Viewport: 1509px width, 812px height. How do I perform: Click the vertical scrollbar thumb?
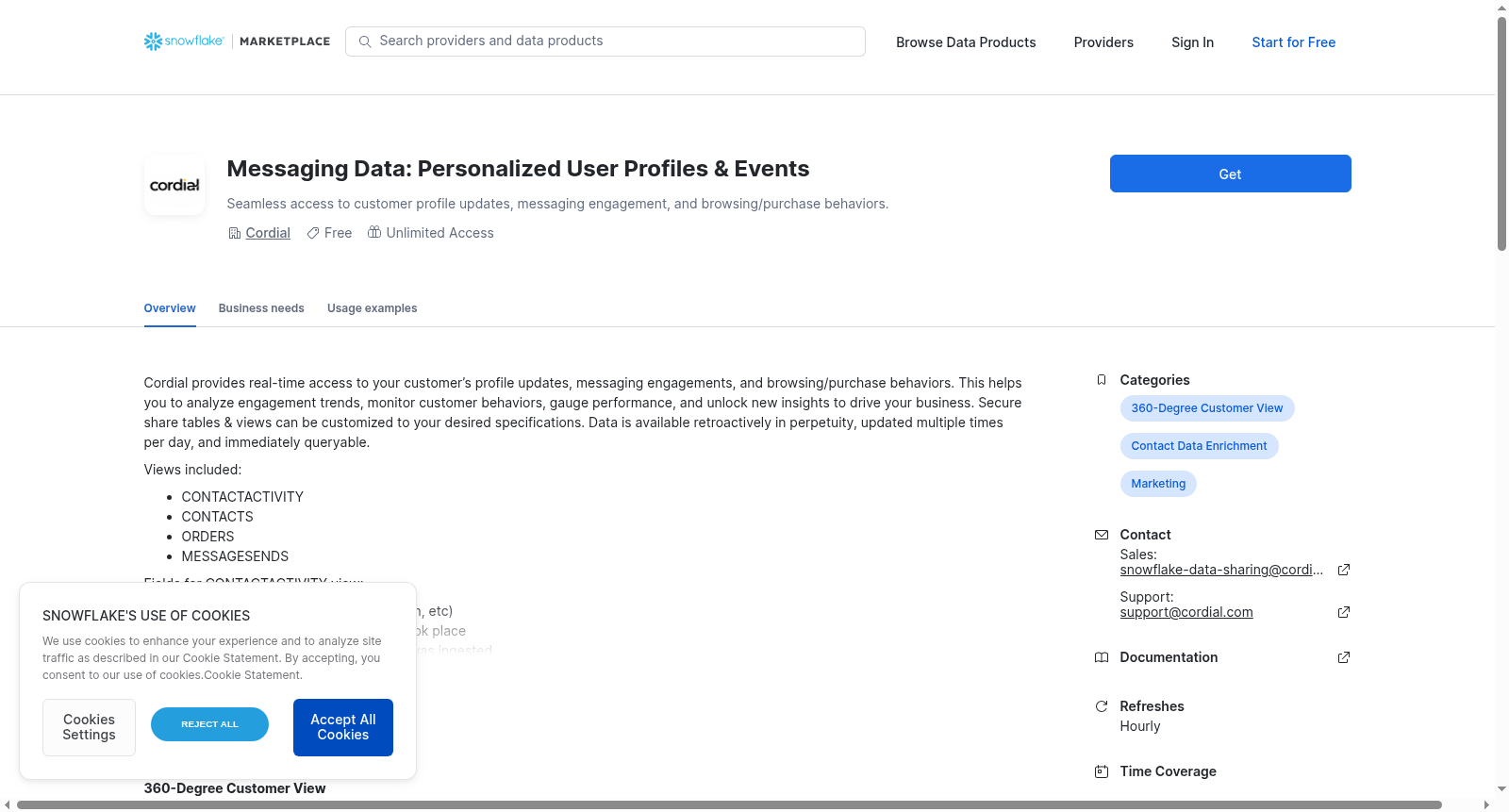(x=1501, y=133)
